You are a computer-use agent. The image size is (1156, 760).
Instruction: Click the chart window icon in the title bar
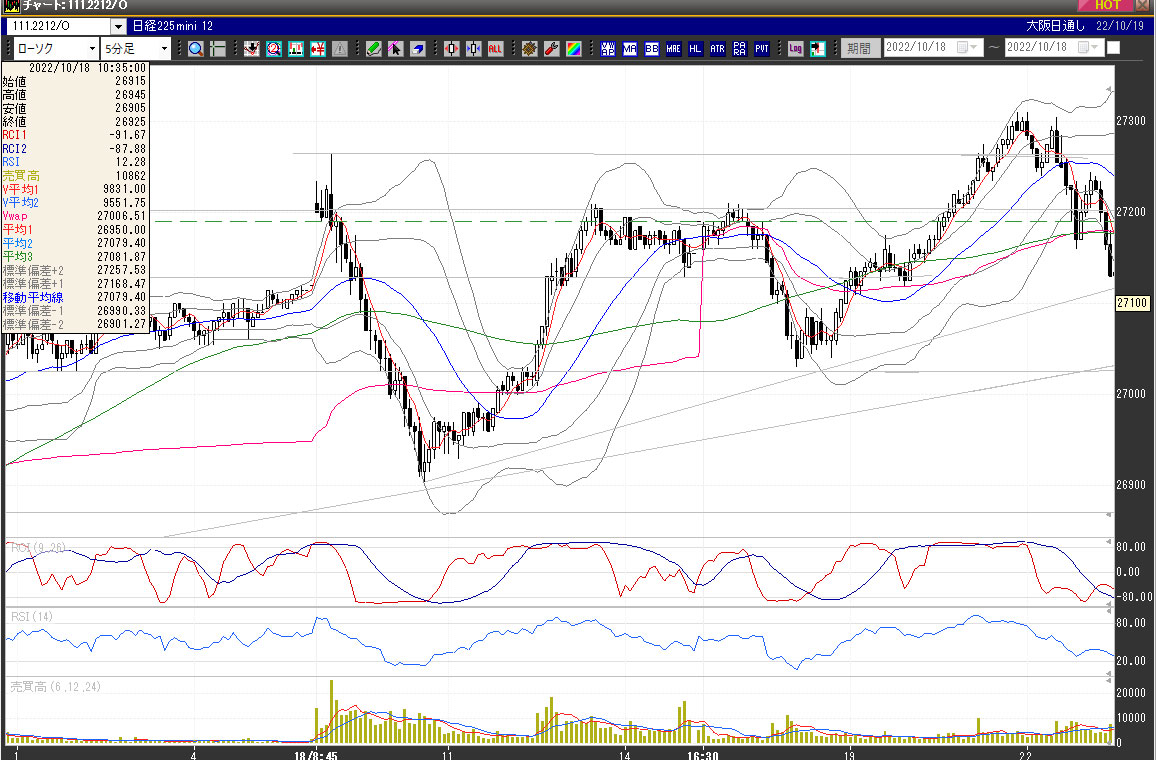click(x=12, y=6)
